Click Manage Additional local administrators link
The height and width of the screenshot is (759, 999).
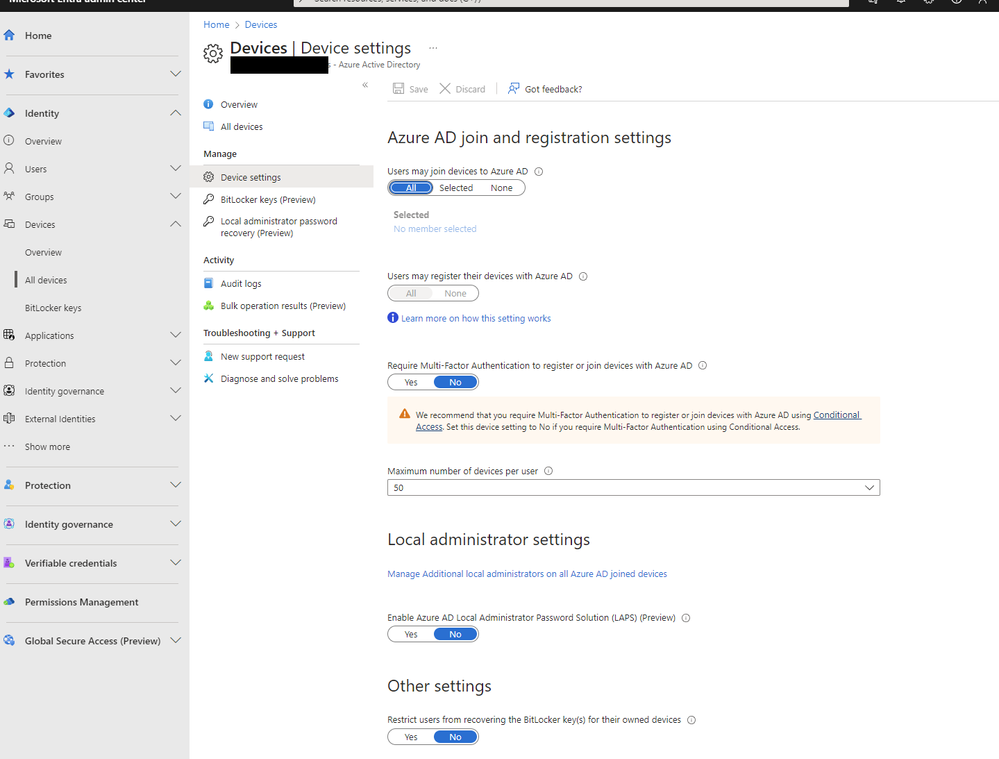click(527, 574)
